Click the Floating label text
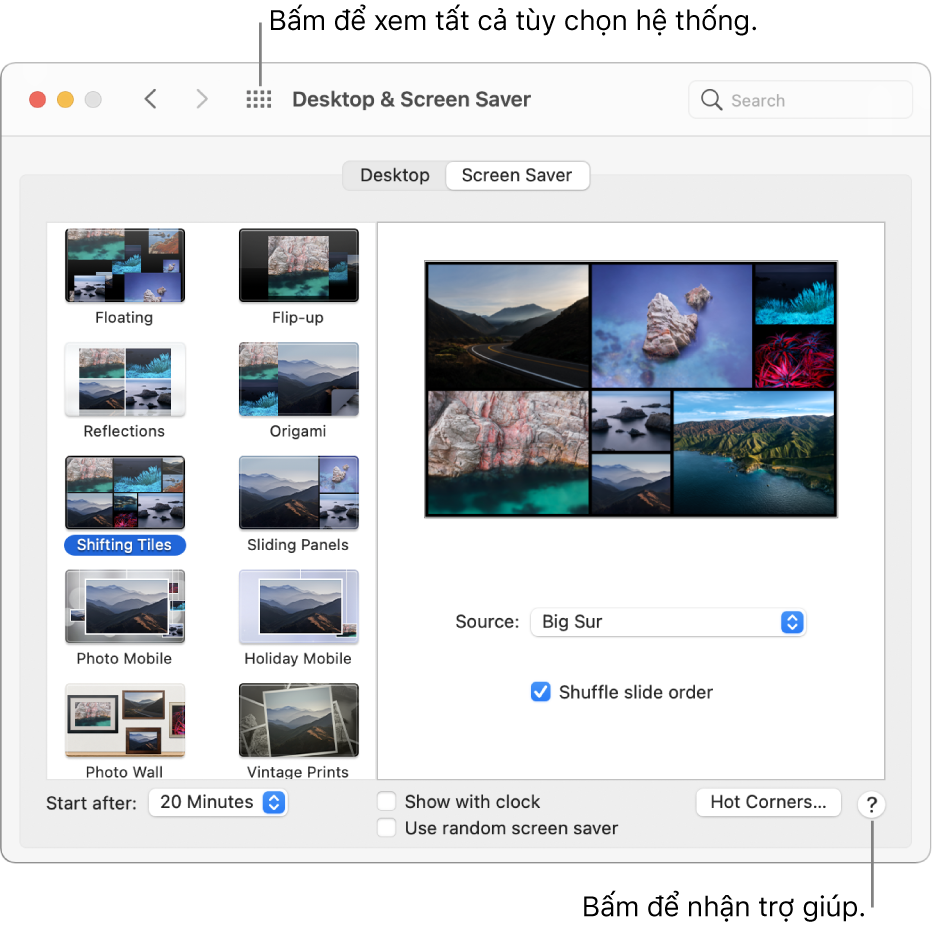Screen dimensions: 934x928 tap(124, 317)
